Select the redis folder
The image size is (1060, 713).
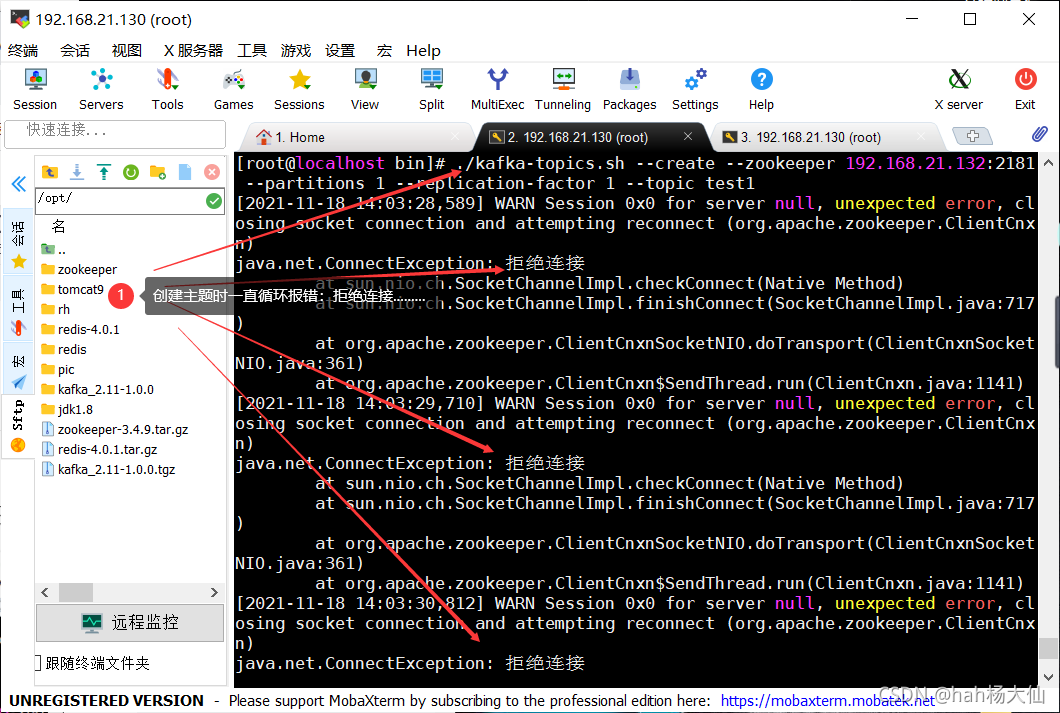click(64, 349)
